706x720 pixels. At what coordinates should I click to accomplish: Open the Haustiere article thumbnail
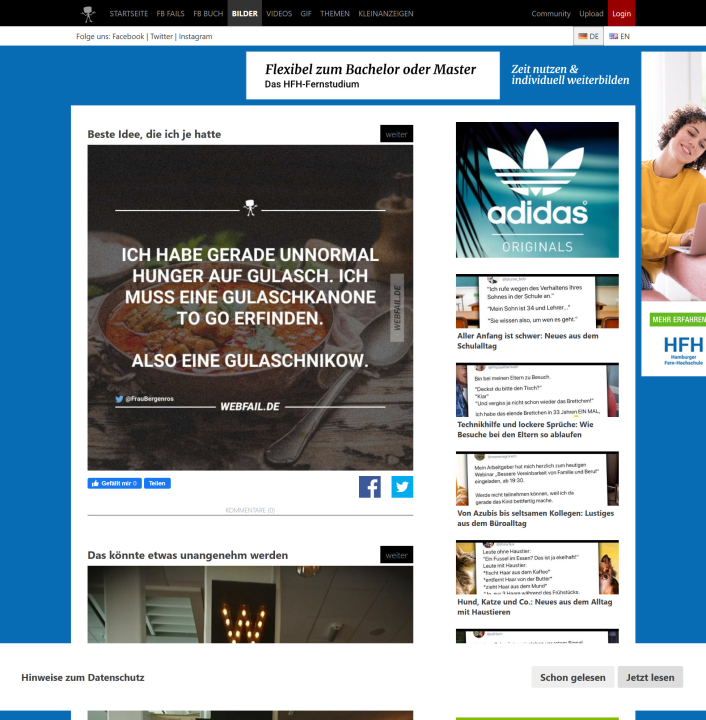point(537,567)
